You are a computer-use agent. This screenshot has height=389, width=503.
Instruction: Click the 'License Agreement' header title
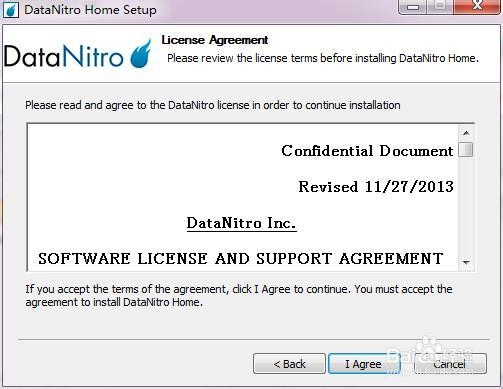215,40
